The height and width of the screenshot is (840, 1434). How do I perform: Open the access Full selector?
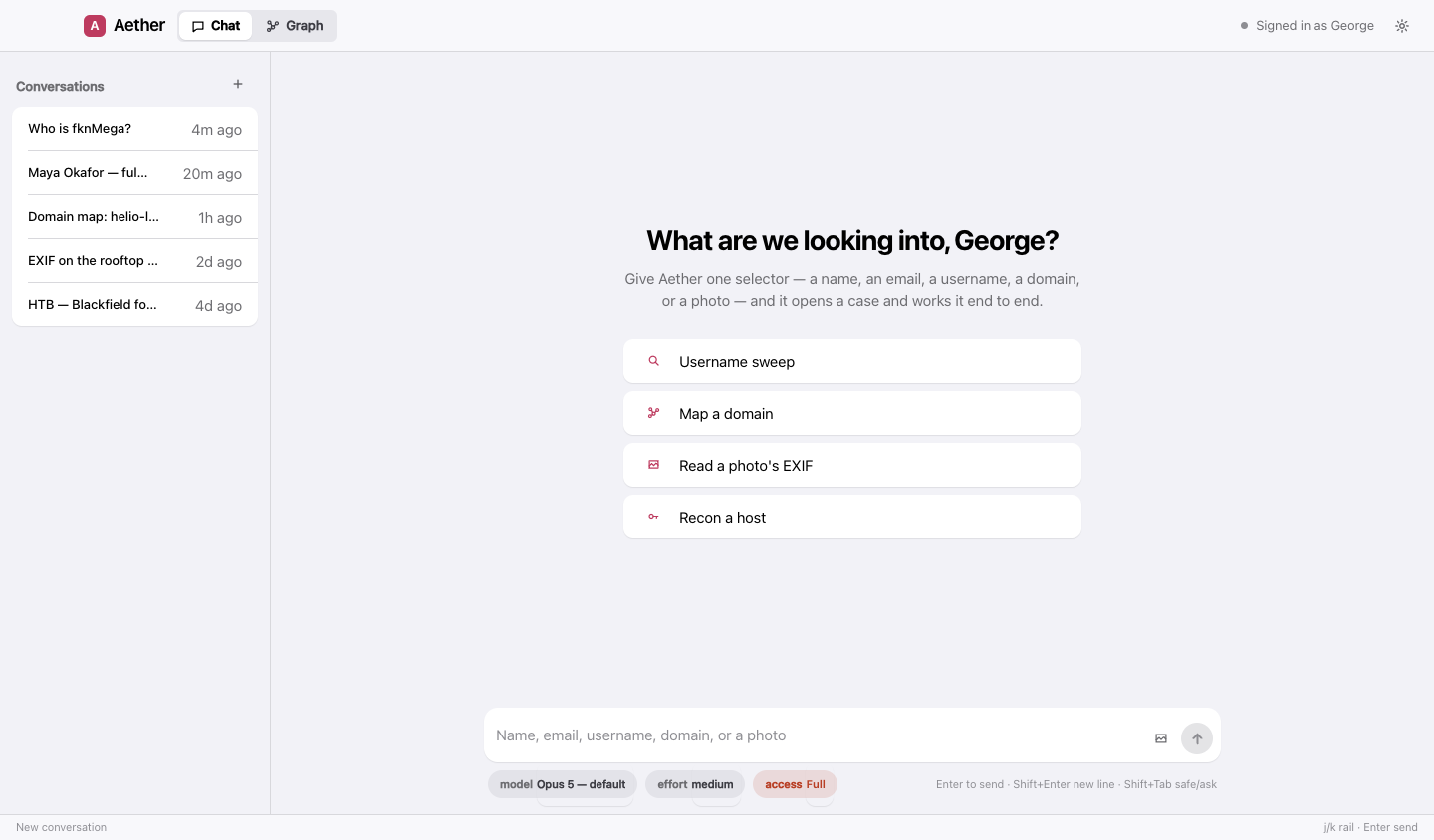click(x=795, y=784)
